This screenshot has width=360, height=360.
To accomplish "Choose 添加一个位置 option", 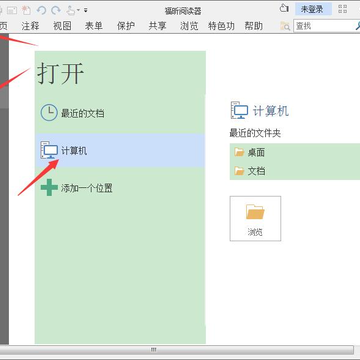I will [x=120, y=188].
